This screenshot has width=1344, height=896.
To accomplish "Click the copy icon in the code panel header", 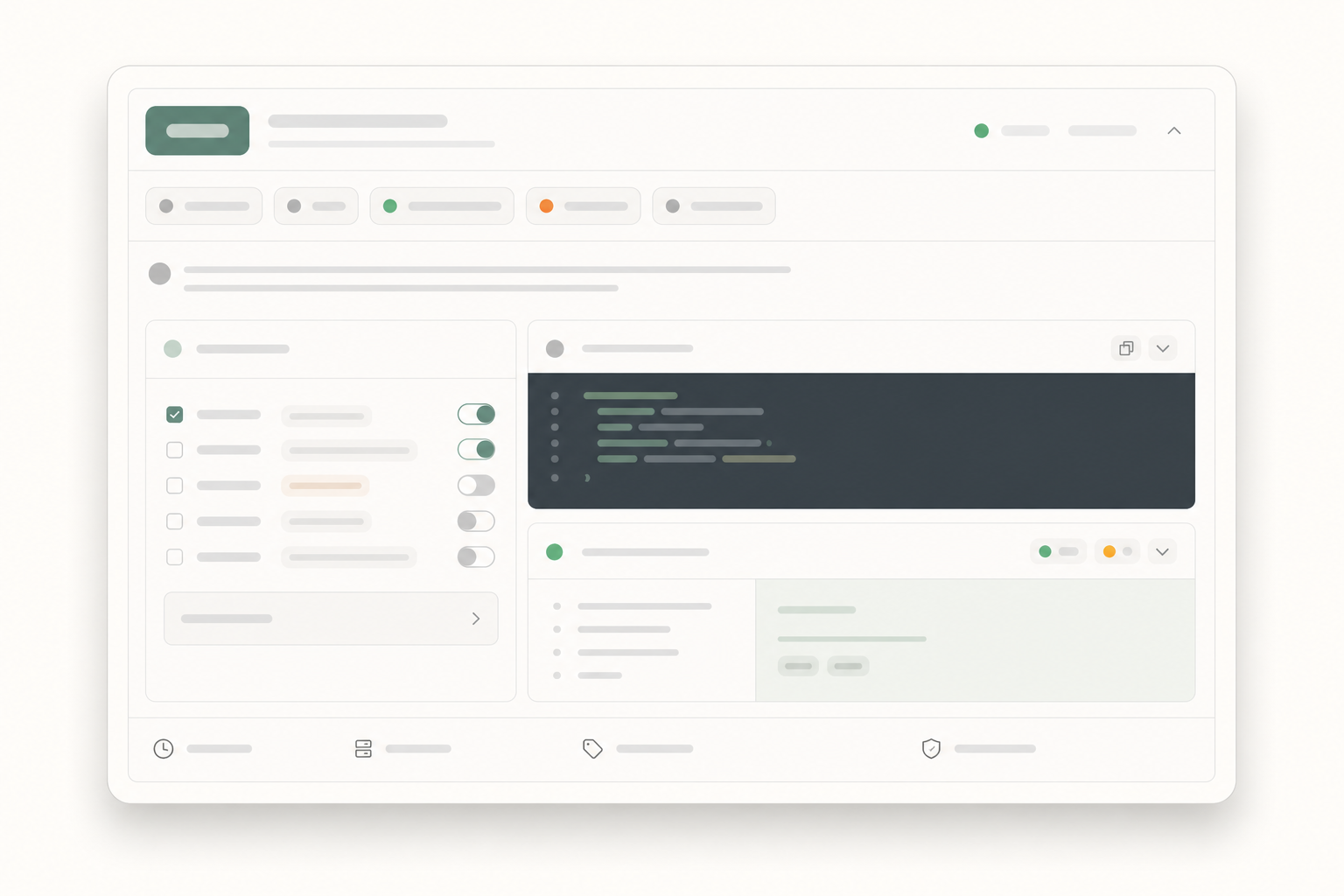I will (x=1126, y=348).
